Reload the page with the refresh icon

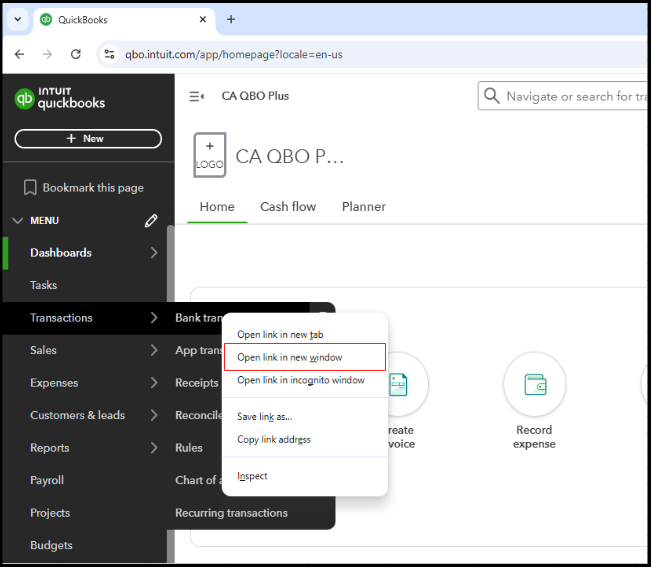pyautogui.click(x=76, y=54)
